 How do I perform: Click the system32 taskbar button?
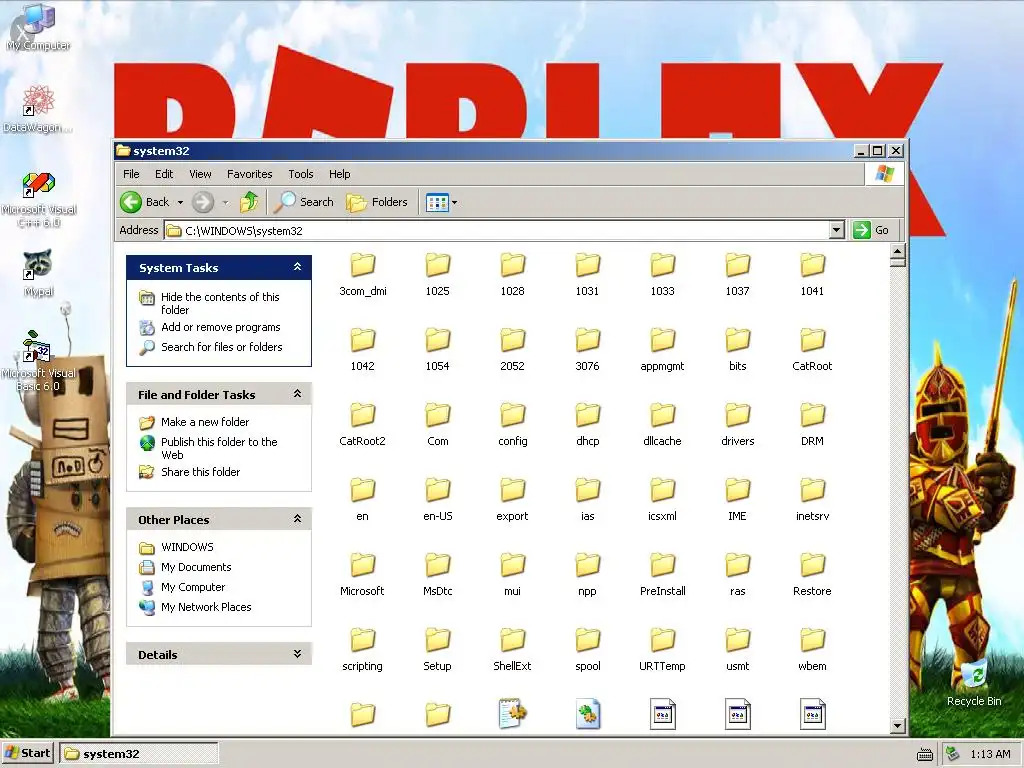[x=138, y=754]
